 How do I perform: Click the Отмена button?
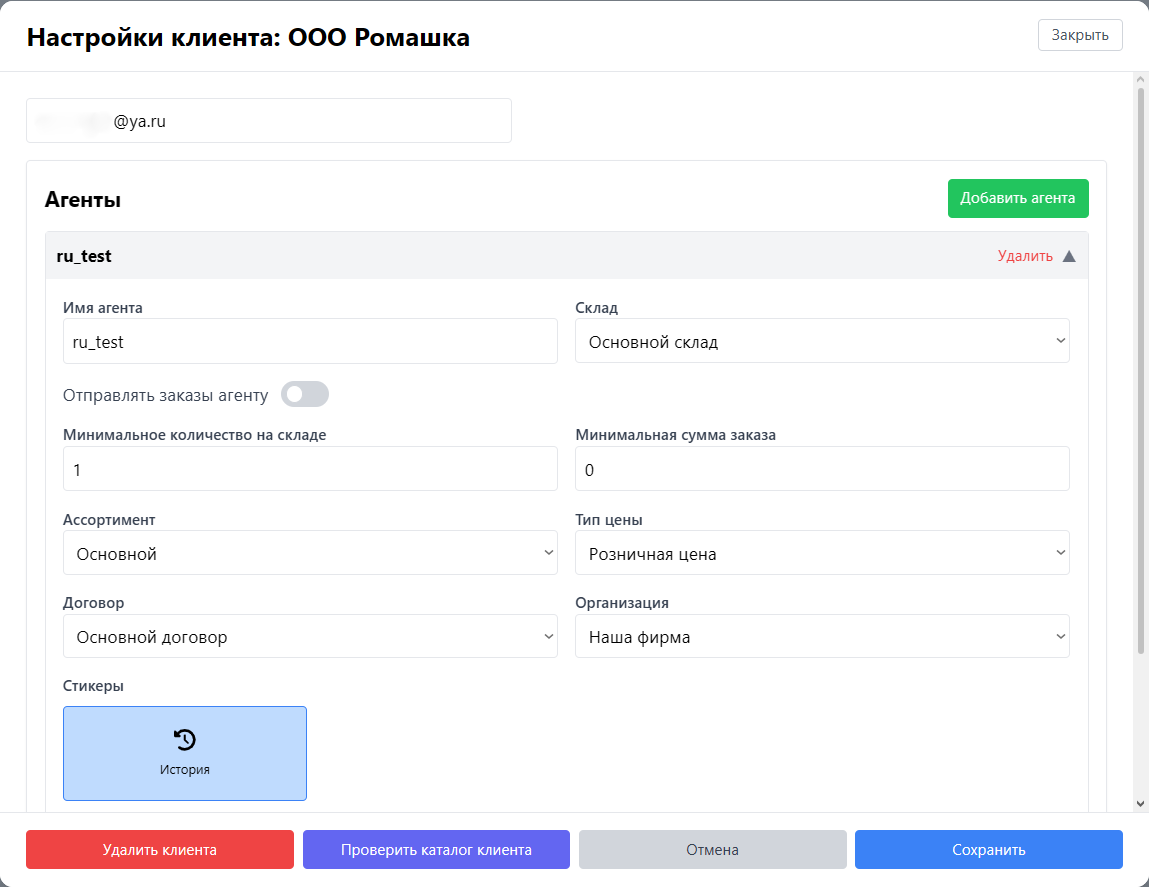point(712,850)
